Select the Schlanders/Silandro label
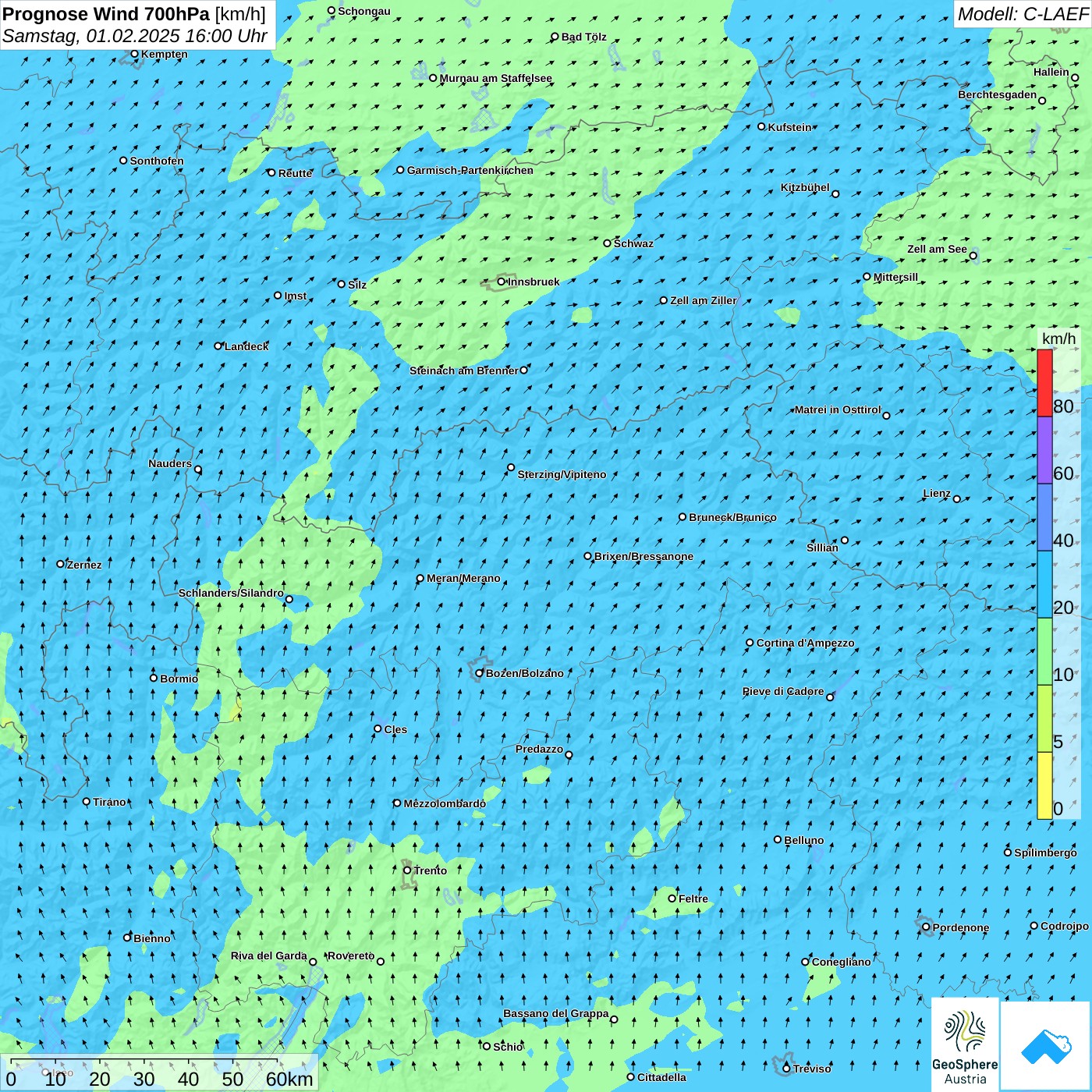Viewport: 1092px width, 1092px height. coord(231,593)
